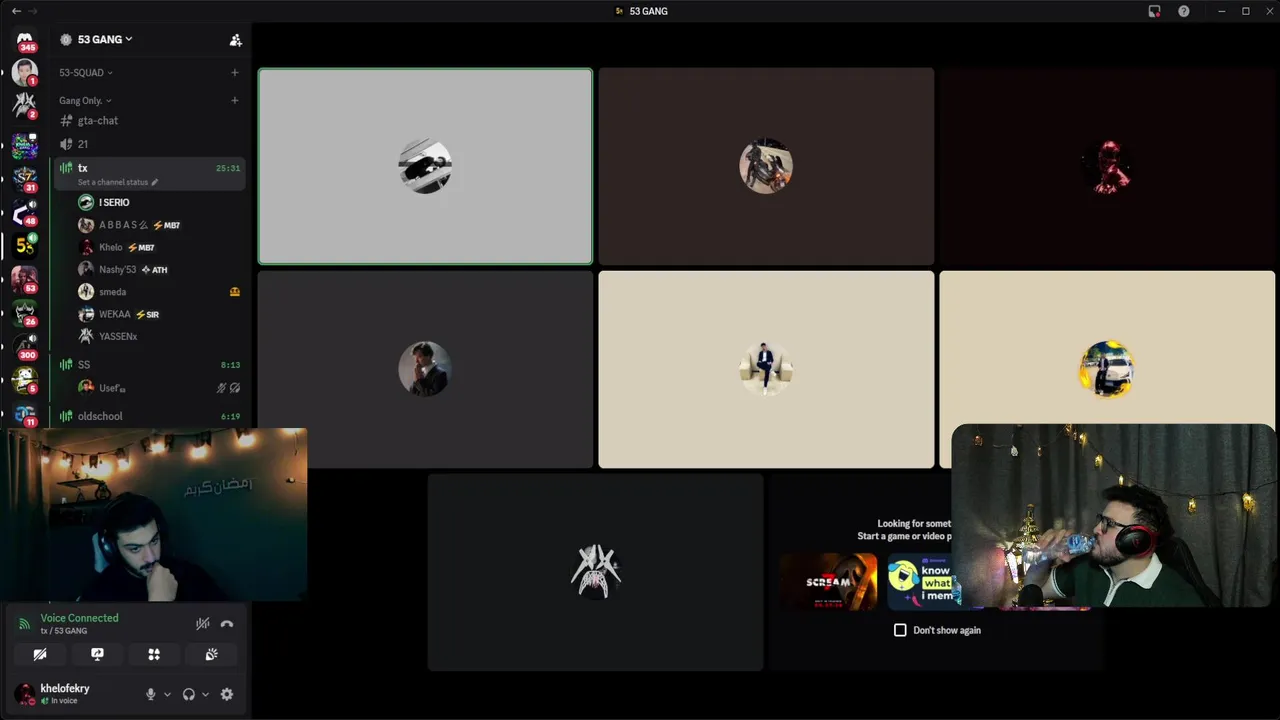
Task: Select the speaking green-bordered video tile
Action: point(425,166)
